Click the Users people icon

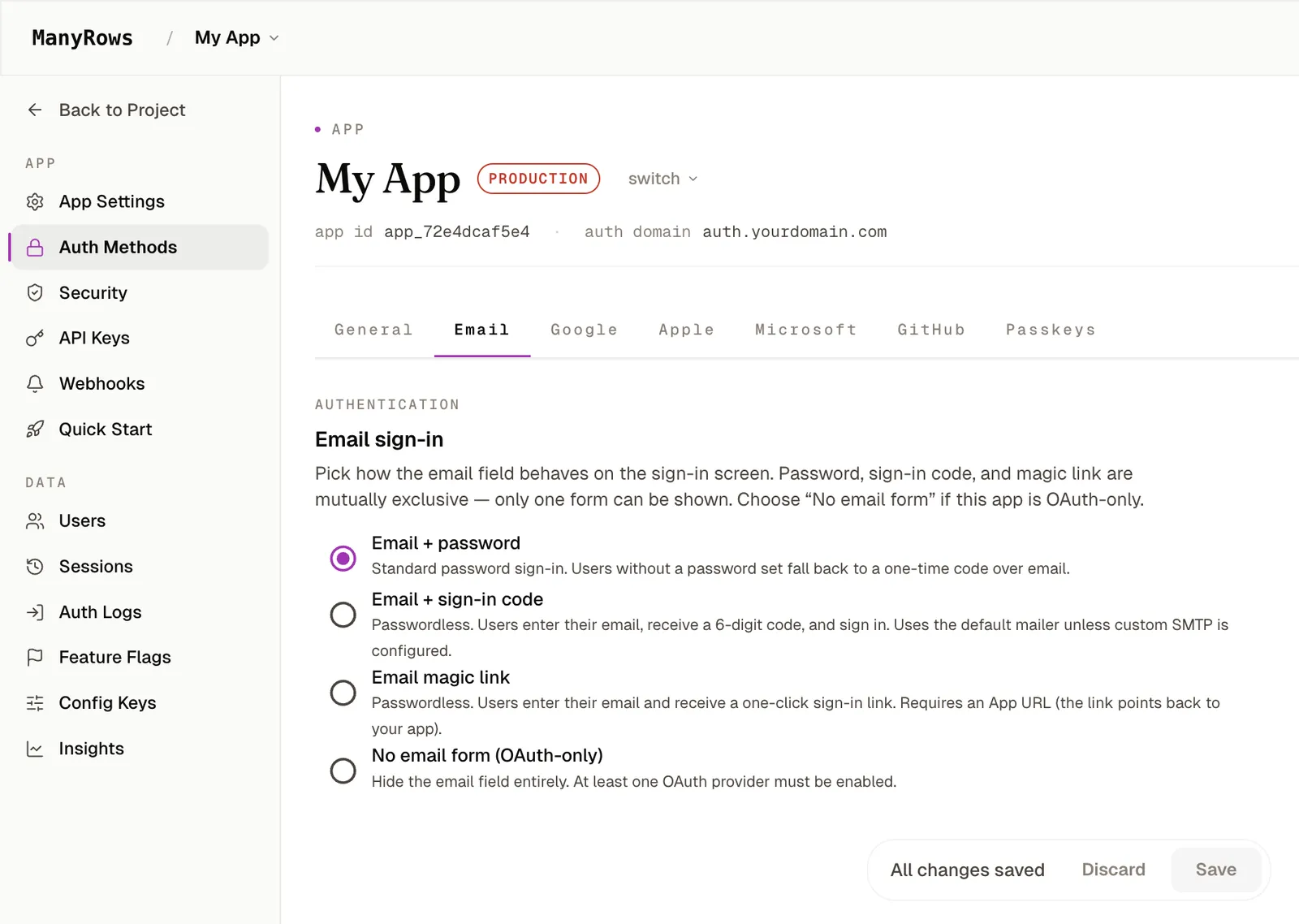point(35,520)
